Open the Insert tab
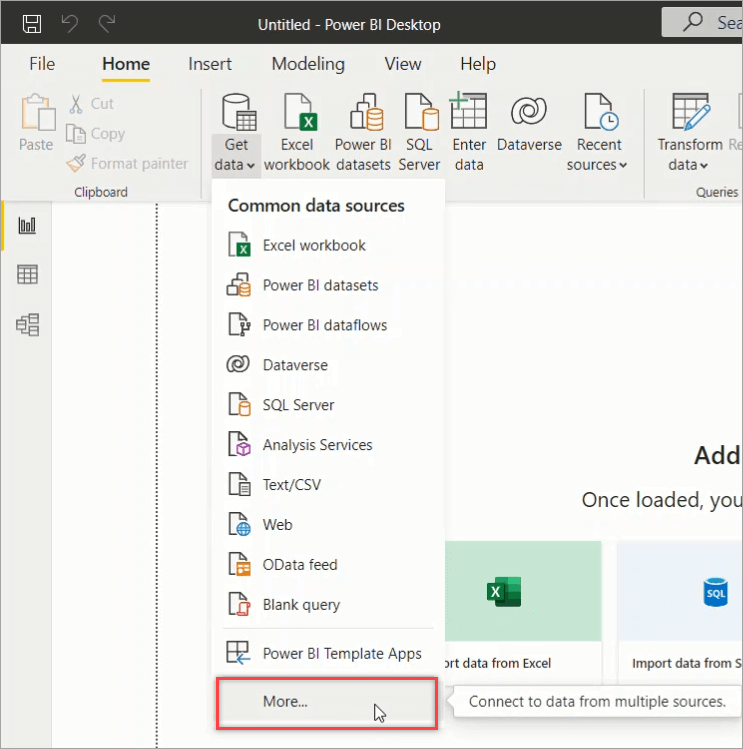The width and height of the screenshot is (743, 749). click(210, 64)
